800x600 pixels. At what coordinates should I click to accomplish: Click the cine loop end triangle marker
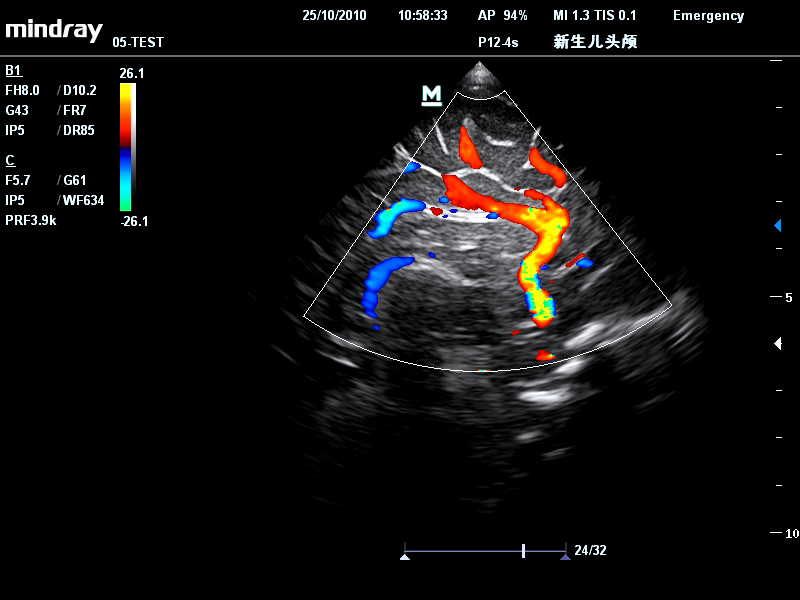pos(565,556)
